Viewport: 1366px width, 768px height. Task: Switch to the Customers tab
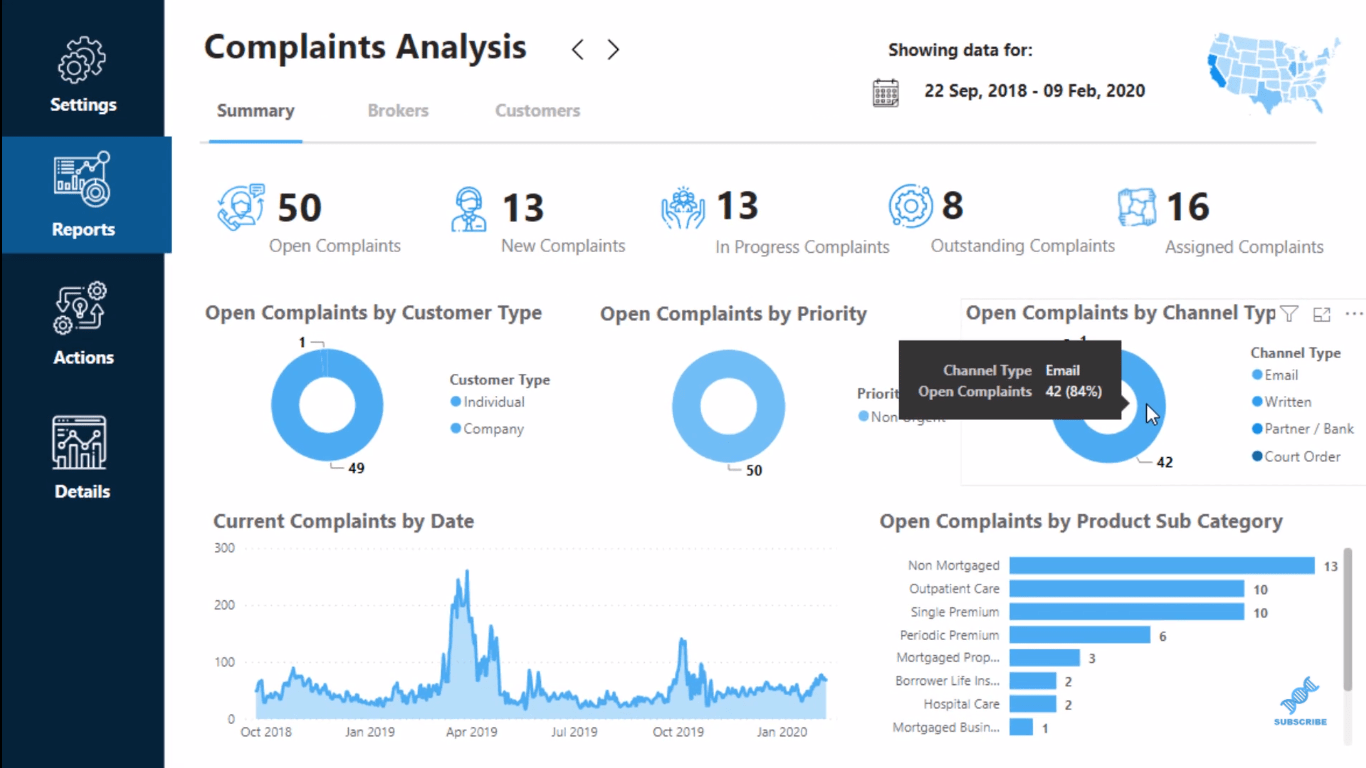[x=537, y=111]
